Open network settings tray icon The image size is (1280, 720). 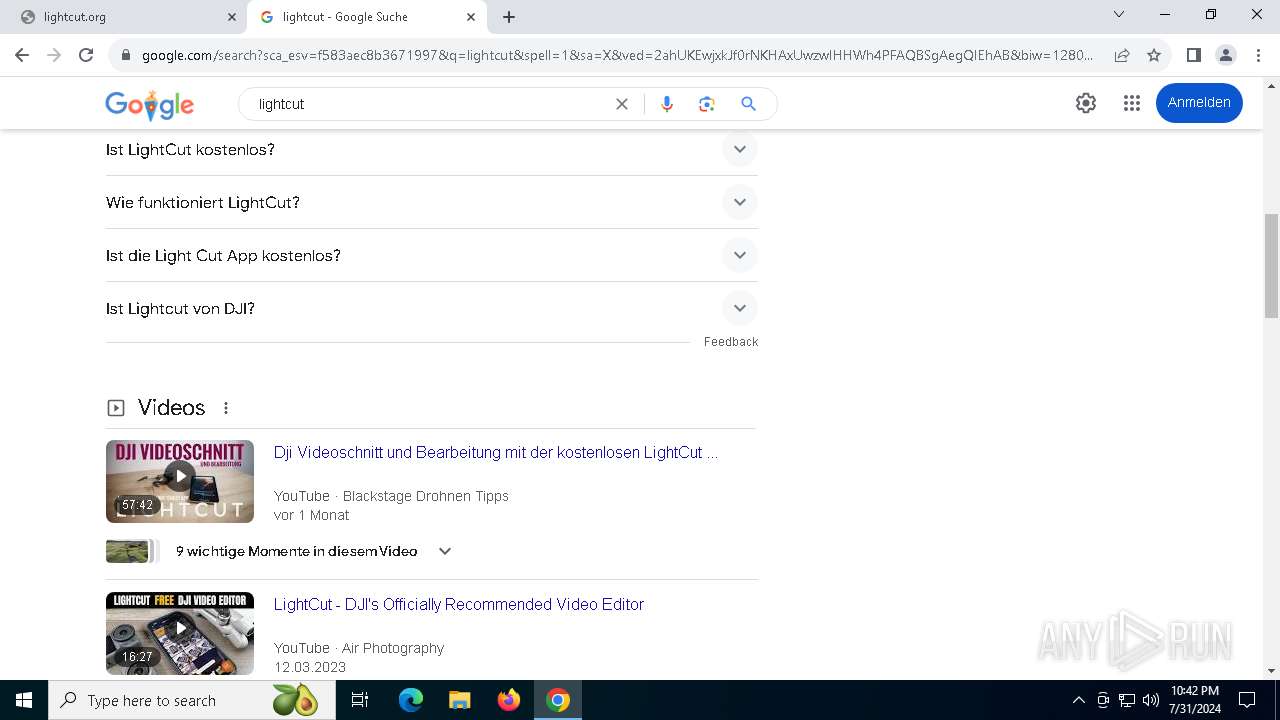click(x=1127, y=700)
